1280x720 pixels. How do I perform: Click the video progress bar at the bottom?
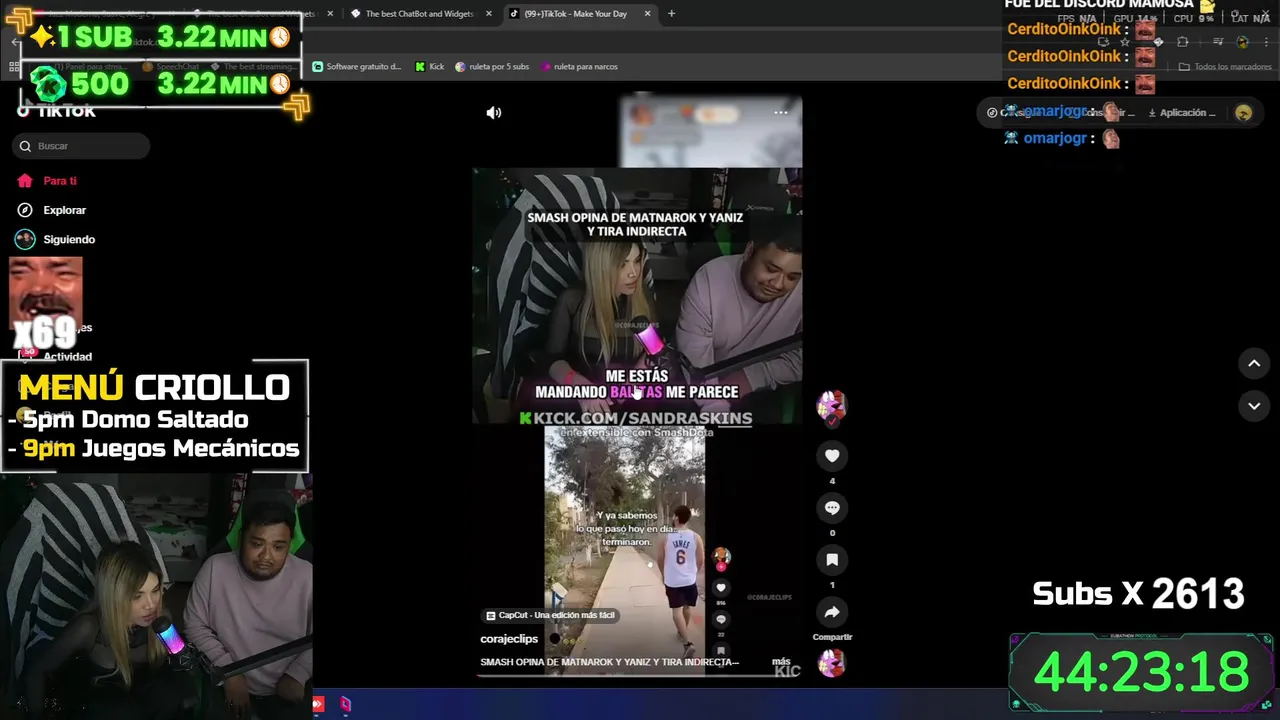637,675
